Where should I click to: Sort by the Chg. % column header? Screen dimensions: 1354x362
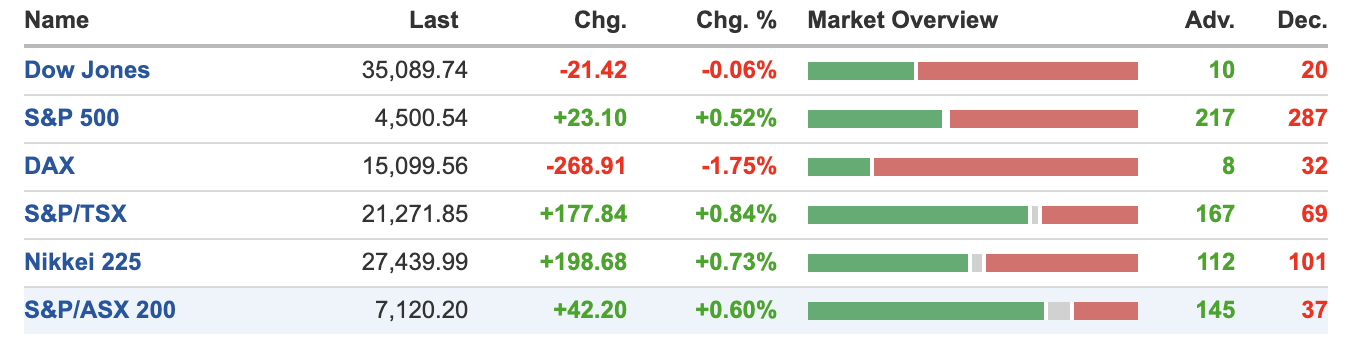click(736, 20)
